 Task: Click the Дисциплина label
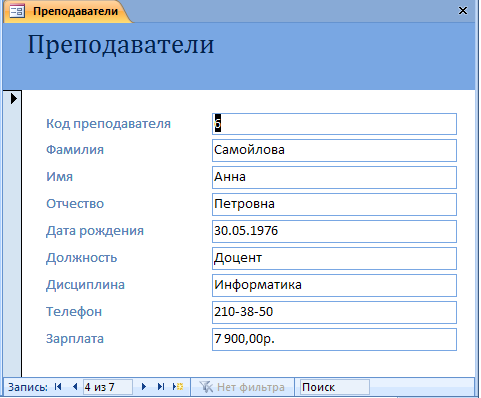click(85, 285)
